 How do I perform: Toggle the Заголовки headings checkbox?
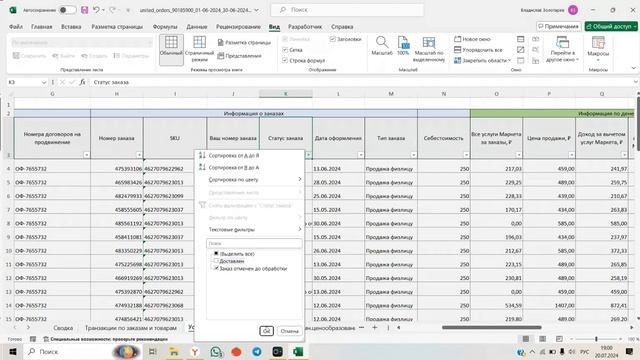(333, 39)
